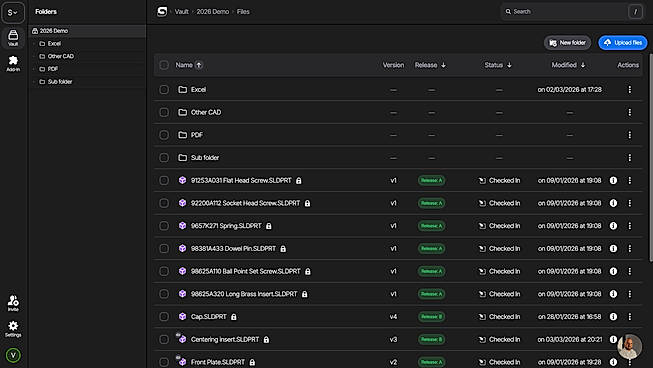Expand the Other CAD tree folder
This screenshot has height=368, width=653.
(34, 56)
